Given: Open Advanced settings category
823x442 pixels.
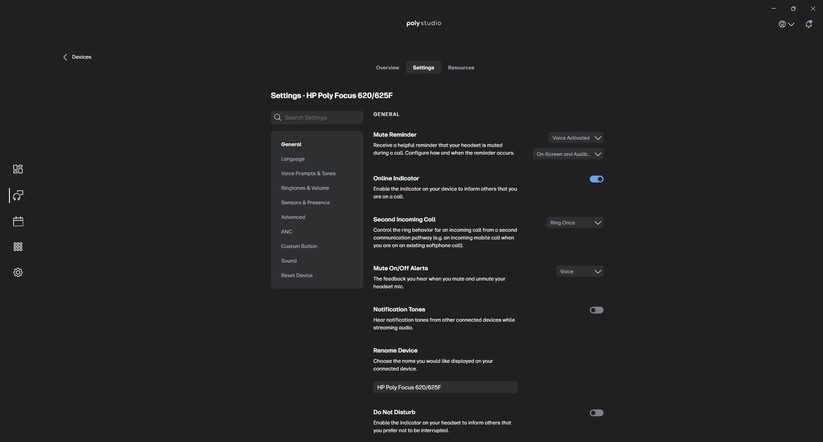Looking at the screenshot, I should [293, 217].
